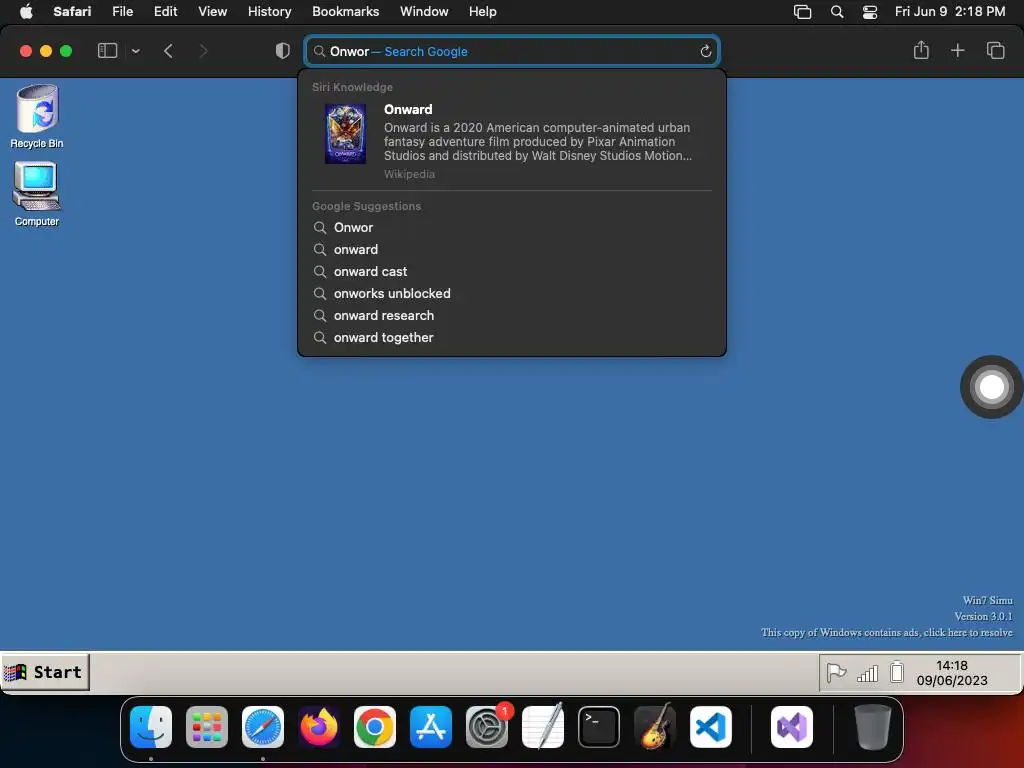Viewport: 1024px width, 768px height.
Task: Open GarageBand from the Dock
Action: point(655,726)
